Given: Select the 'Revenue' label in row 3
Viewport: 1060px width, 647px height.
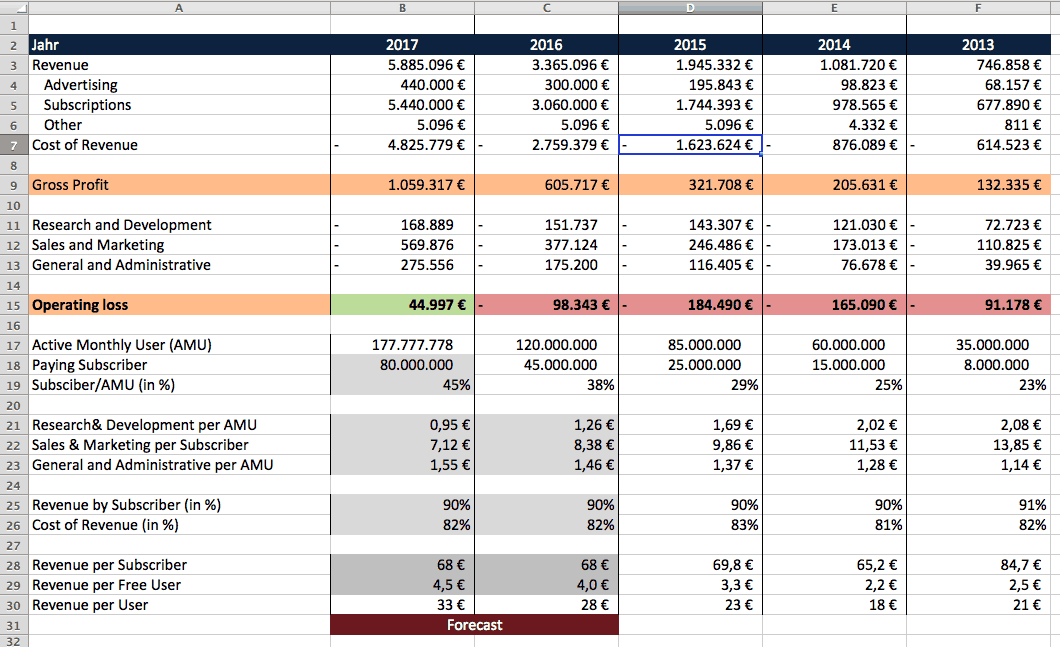Looking at the screenshot, I should coord(60,65).
